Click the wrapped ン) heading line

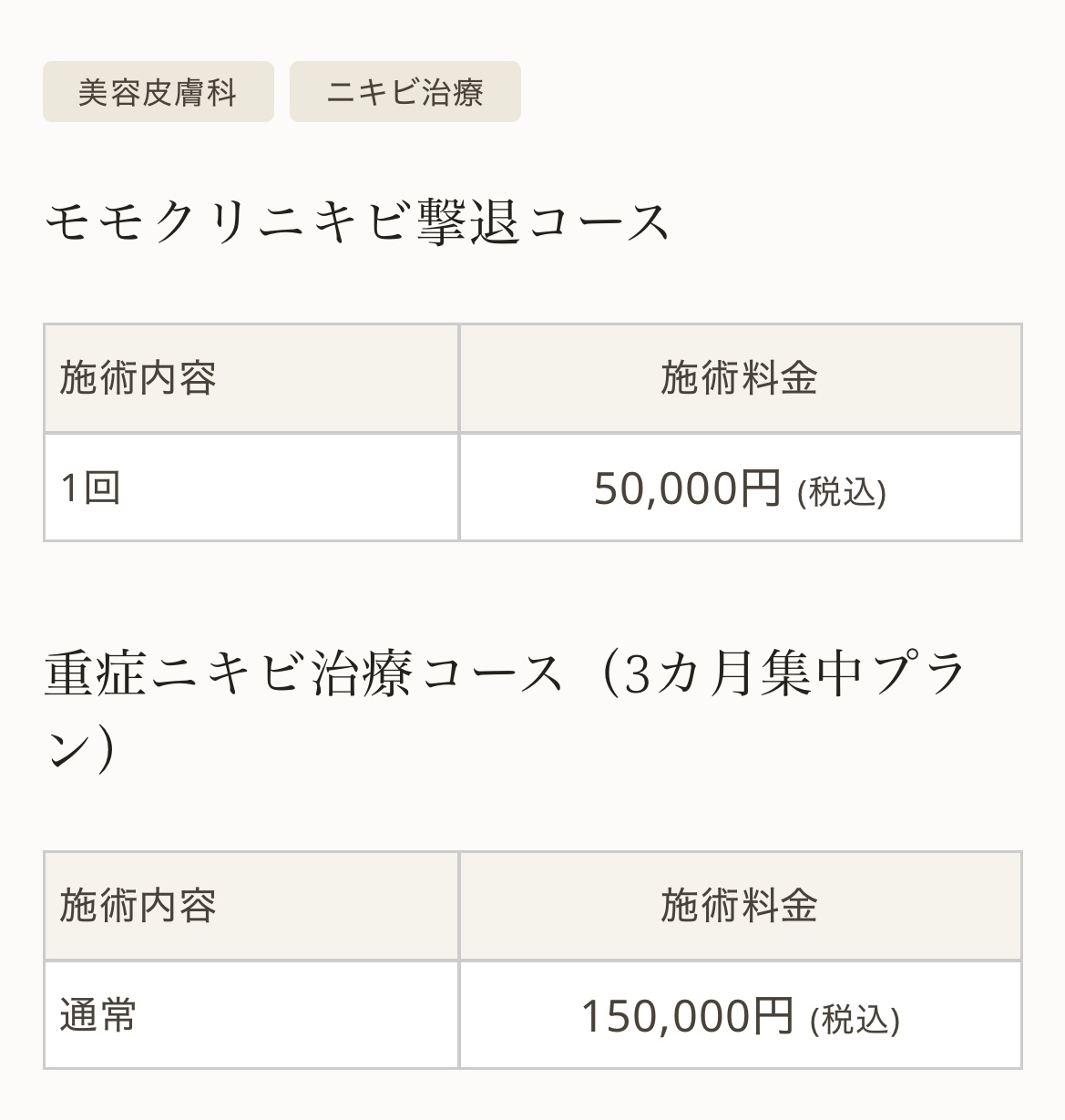tap(80, 749)
